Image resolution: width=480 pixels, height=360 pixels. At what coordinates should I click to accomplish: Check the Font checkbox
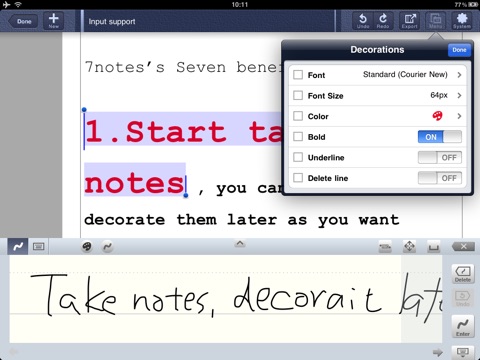[x=298, y=75]
